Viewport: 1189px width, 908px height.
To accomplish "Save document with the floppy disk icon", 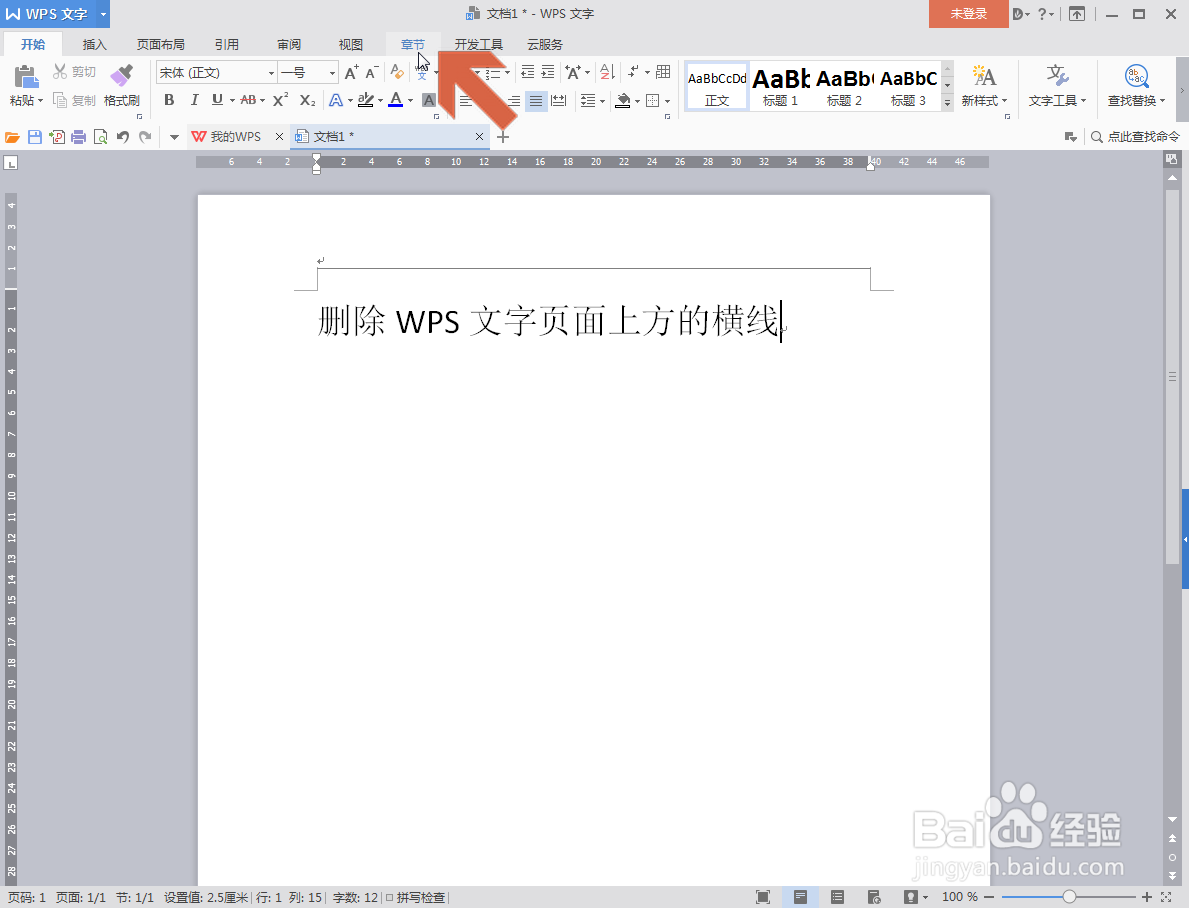I will [x=34, y=137].
